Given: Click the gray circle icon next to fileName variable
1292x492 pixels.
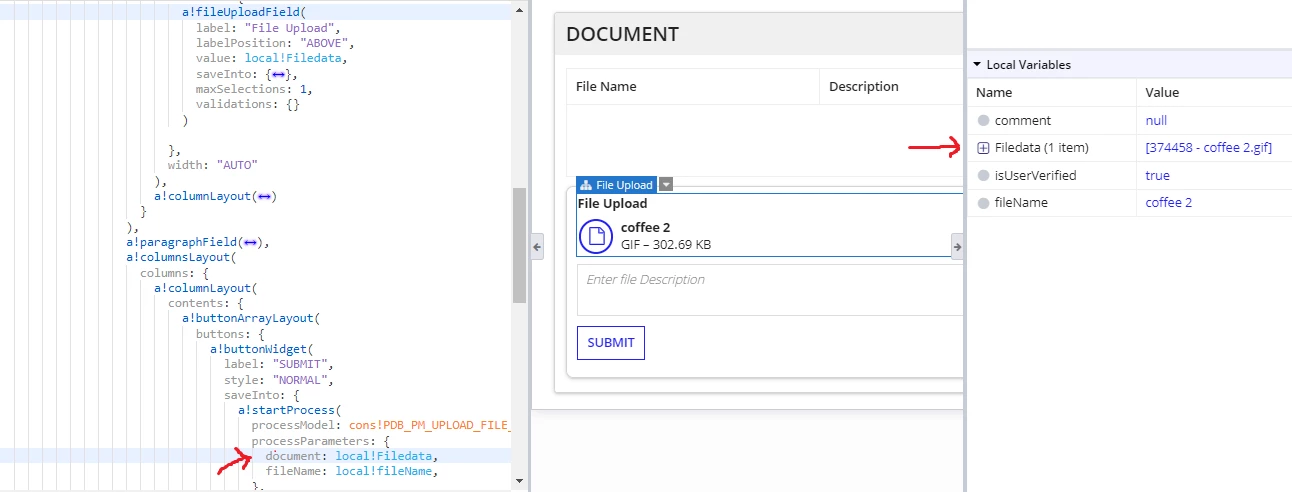Looking at the screenshot, I should click(983, 202).
